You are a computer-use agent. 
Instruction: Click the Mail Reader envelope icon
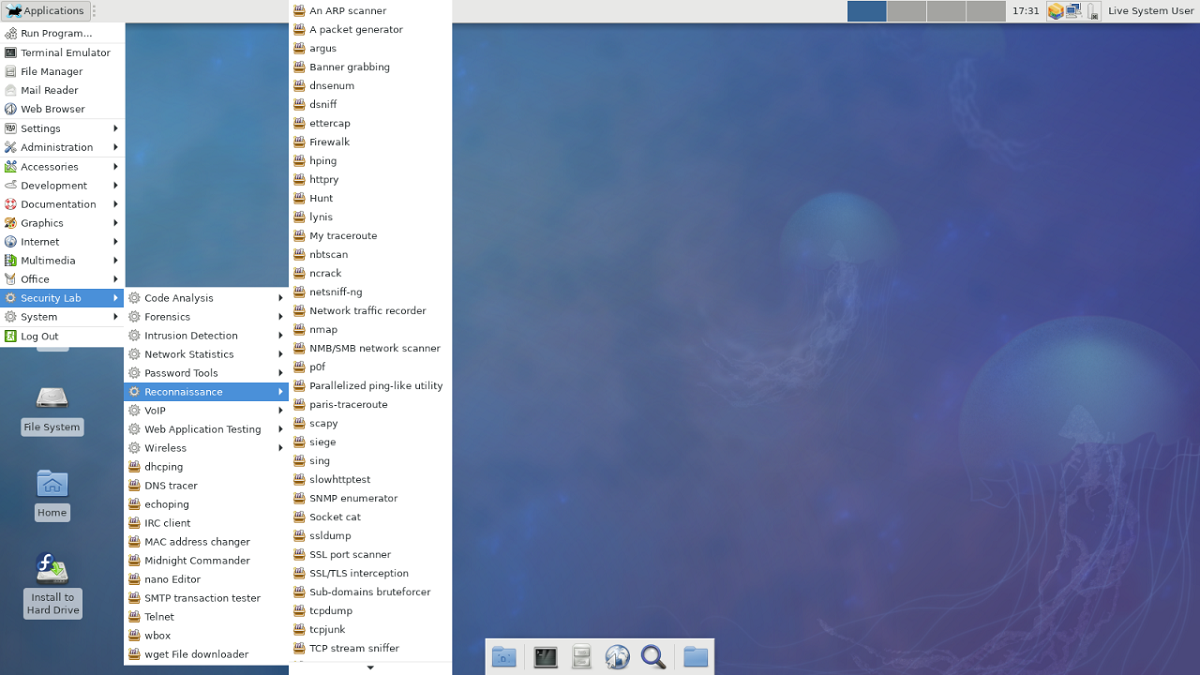point(11,90)
